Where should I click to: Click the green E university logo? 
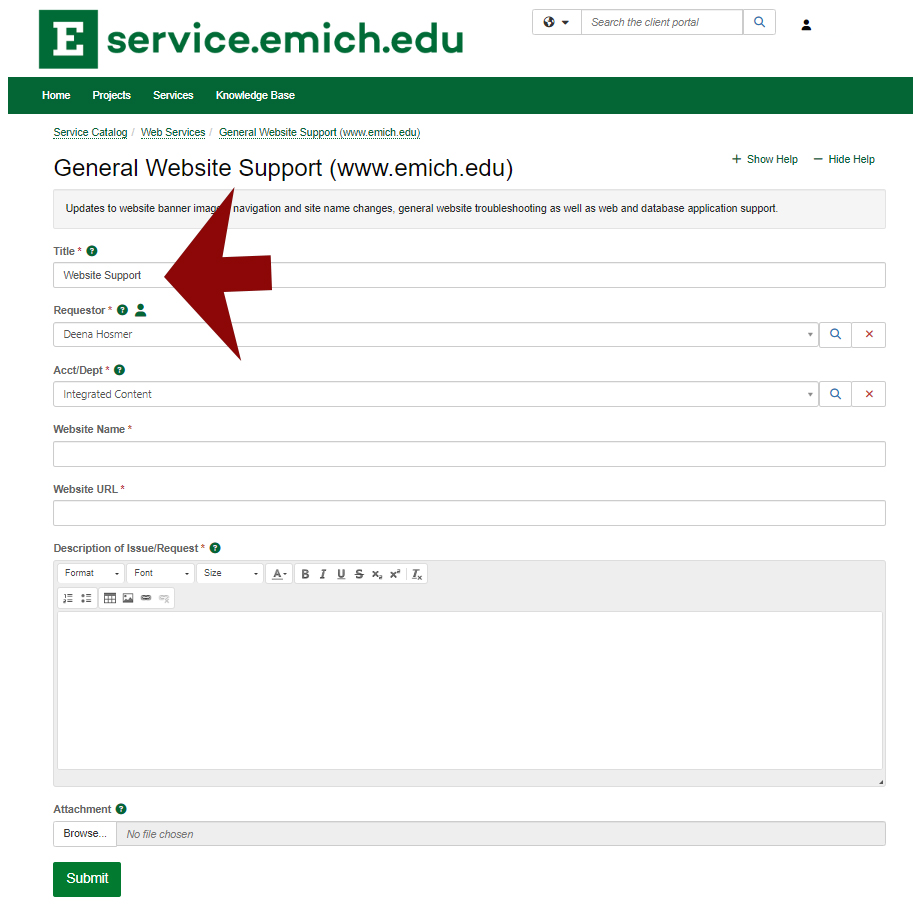coord(68,39)
